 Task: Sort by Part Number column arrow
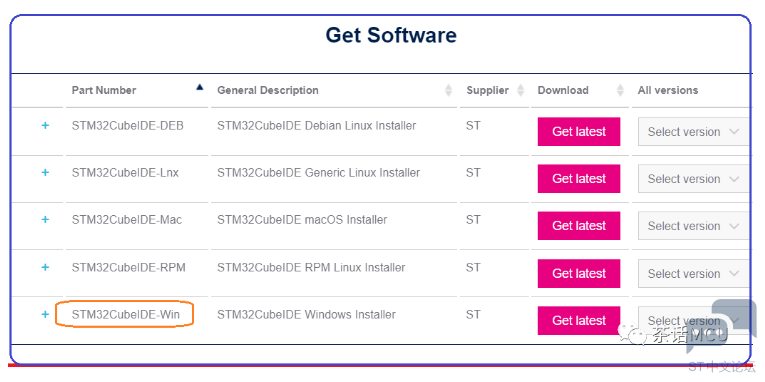click(x=199, y=87)
